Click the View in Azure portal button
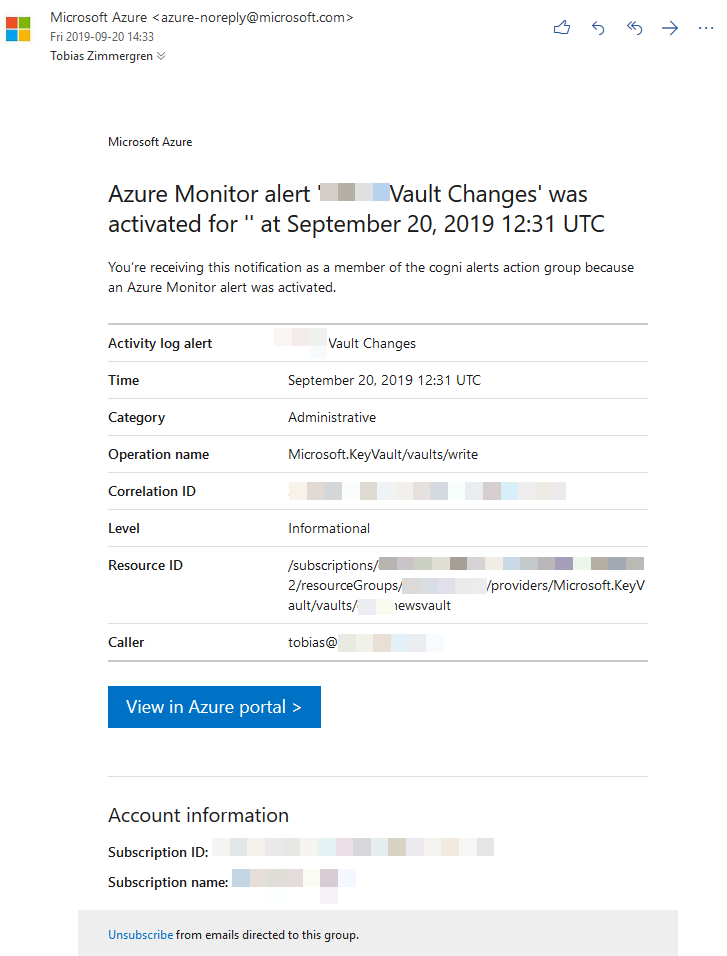The width and height of the screenshot is (727, 956). [x=214, y=707]
